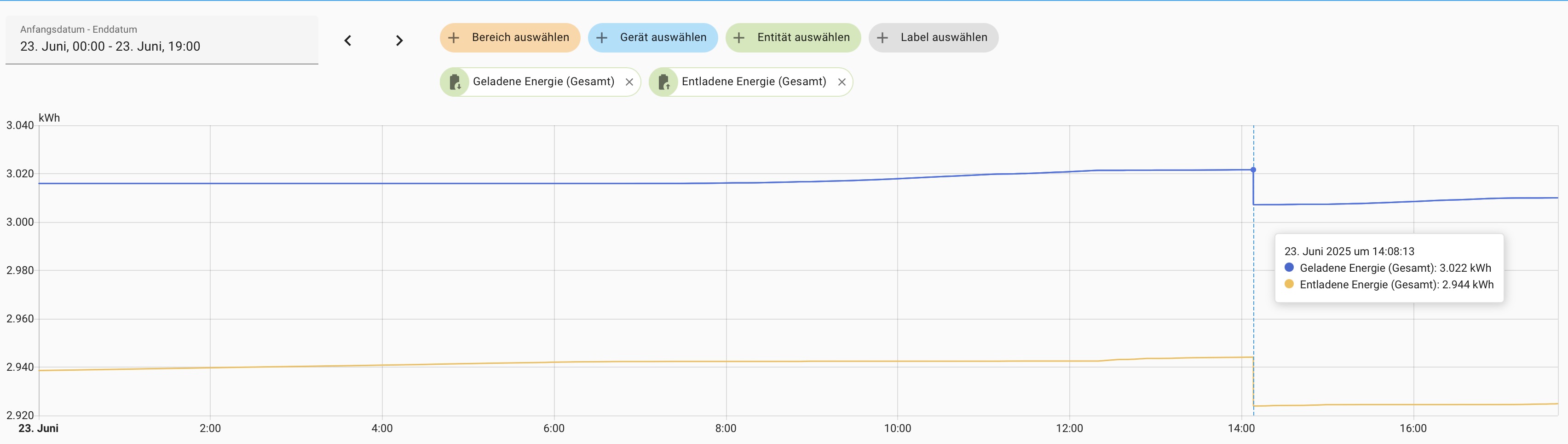Open the Anfangsdatum - Enddatum date picker
1568x444 pixels.
tap(161, 40)
